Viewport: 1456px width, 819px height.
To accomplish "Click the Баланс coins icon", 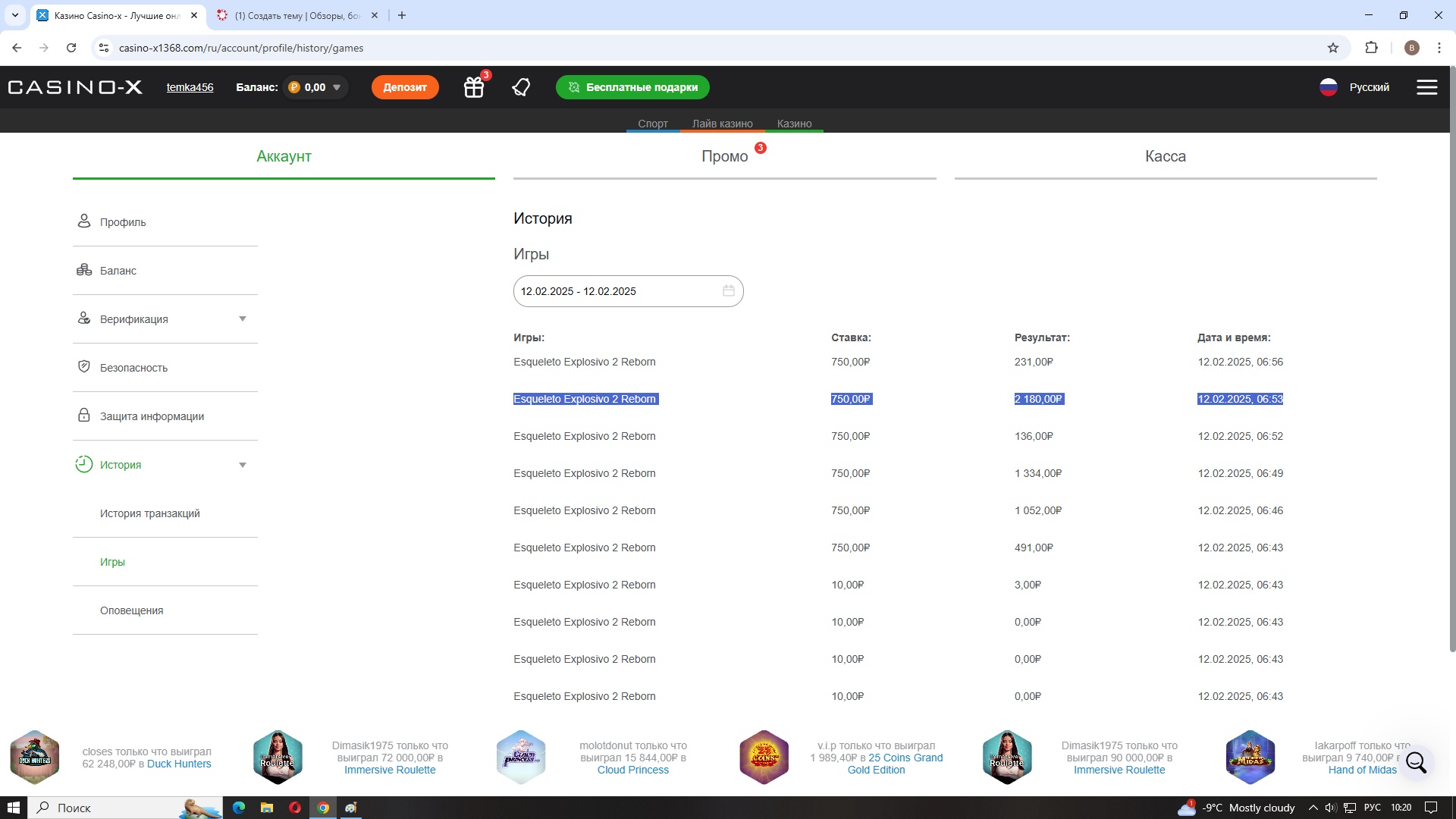I will pyautogui.click(x=84, y=270).
